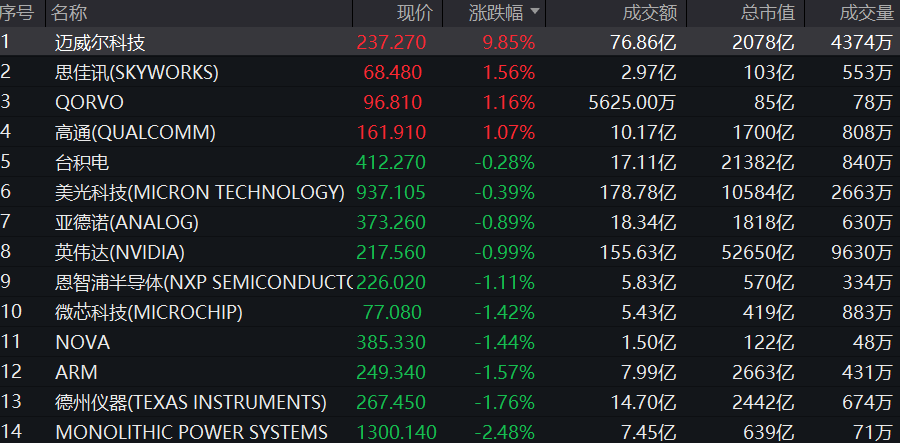Viewport: 900px width, 443px height.
Task: Click Monolithic Power price 1300.140
Action: 397,432
